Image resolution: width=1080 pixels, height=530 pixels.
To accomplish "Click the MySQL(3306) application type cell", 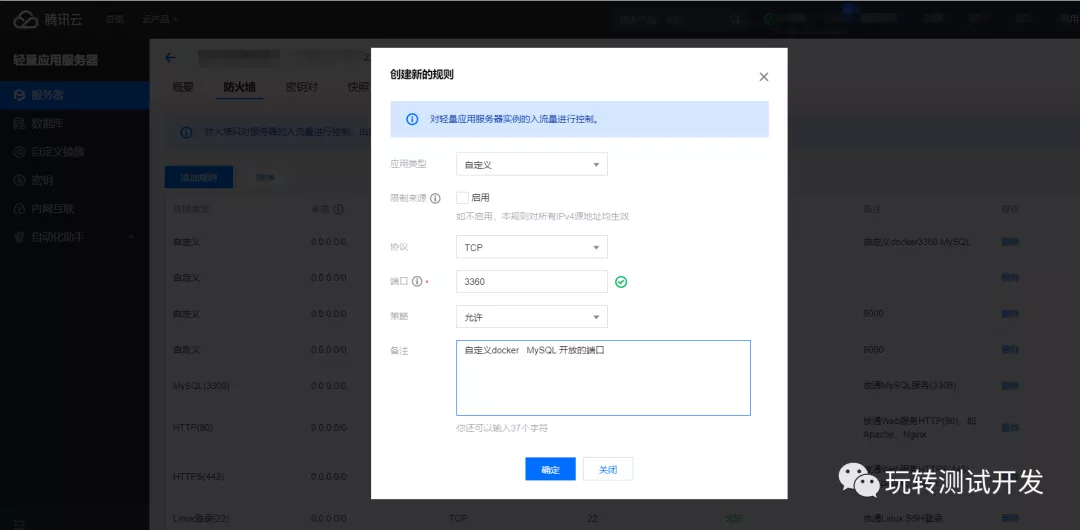I will click(x=201, y=385).
